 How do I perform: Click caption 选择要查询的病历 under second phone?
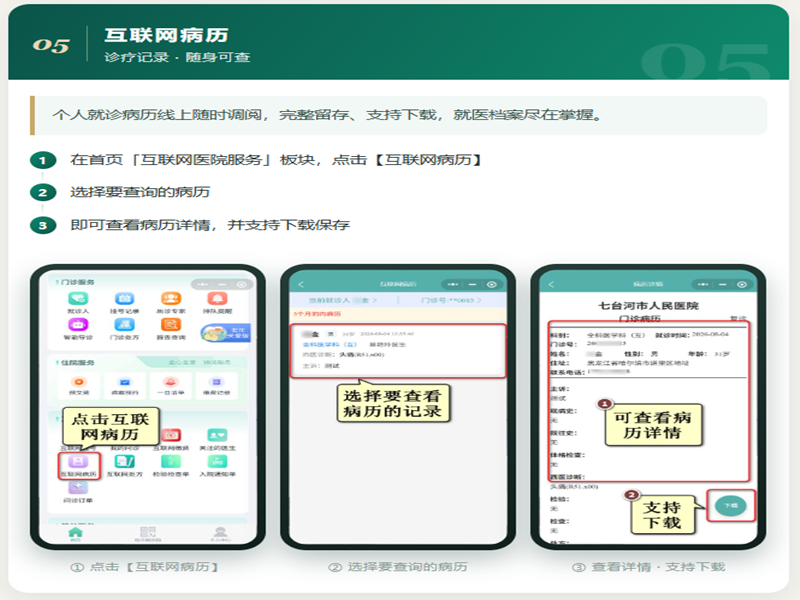[398, 567]
